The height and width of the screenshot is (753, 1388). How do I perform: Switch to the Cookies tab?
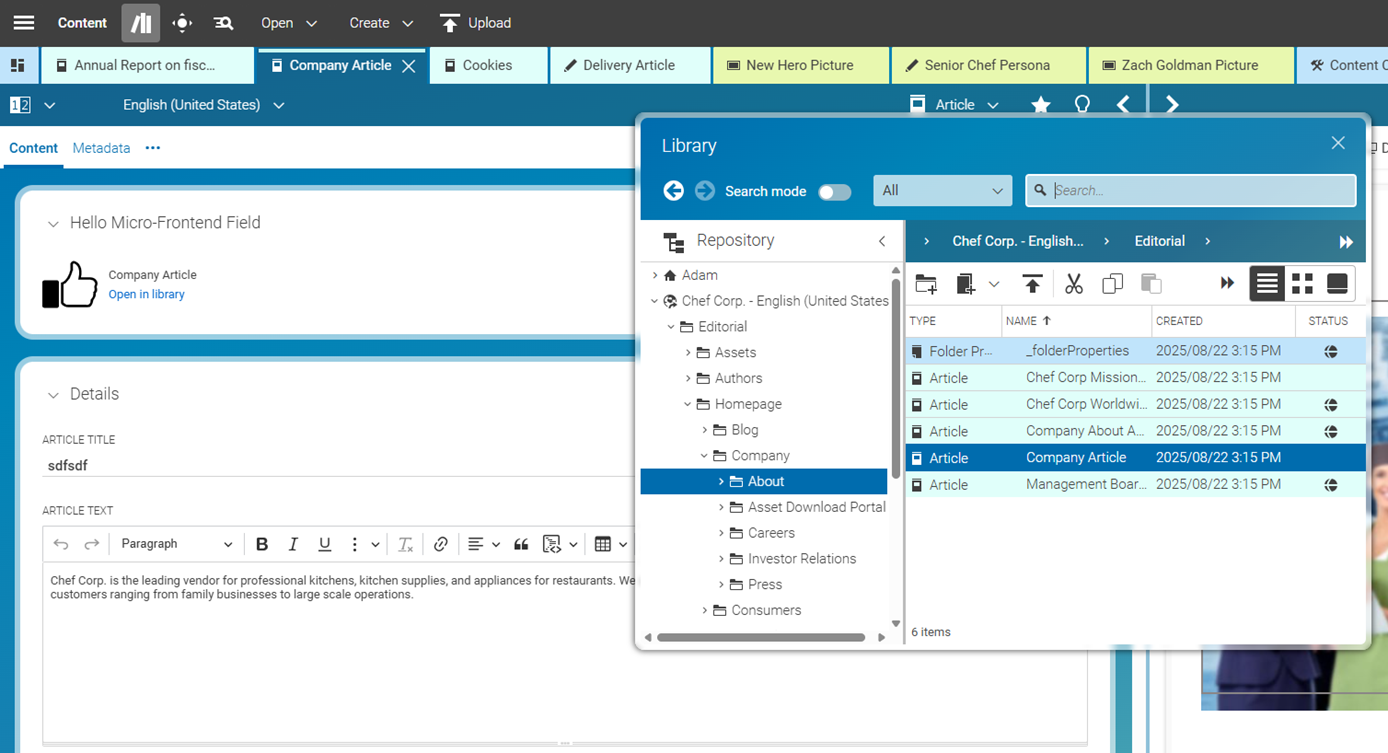[x=488, y=64]
